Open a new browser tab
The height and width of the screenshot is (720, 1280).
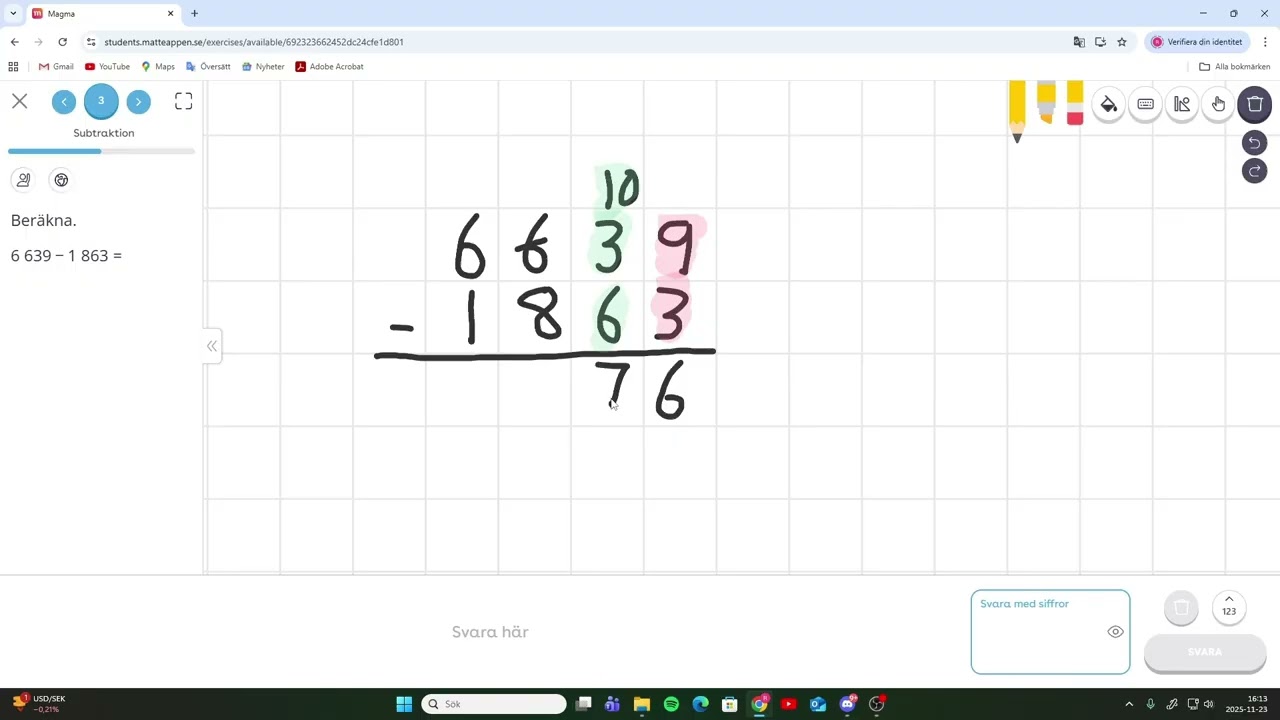(x=194, y=14)
